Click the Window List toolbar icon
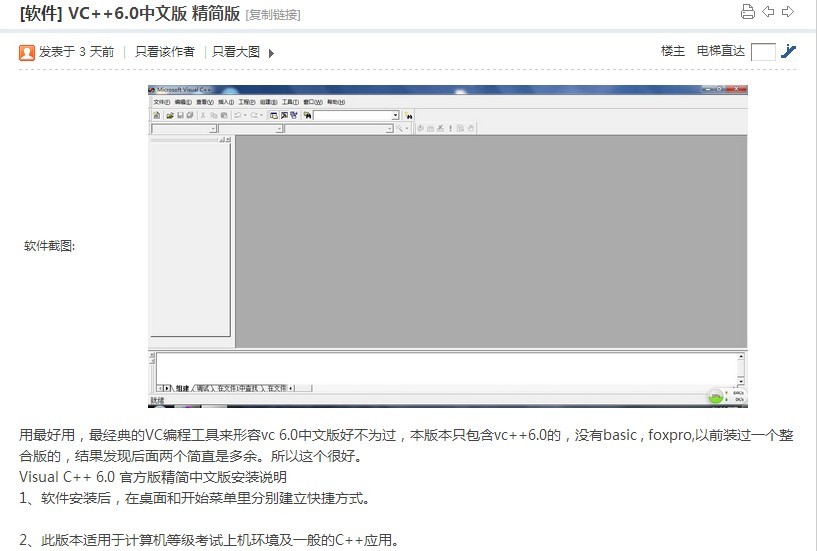This screenshot has width=817, height=551. click(x=294, y=115)
